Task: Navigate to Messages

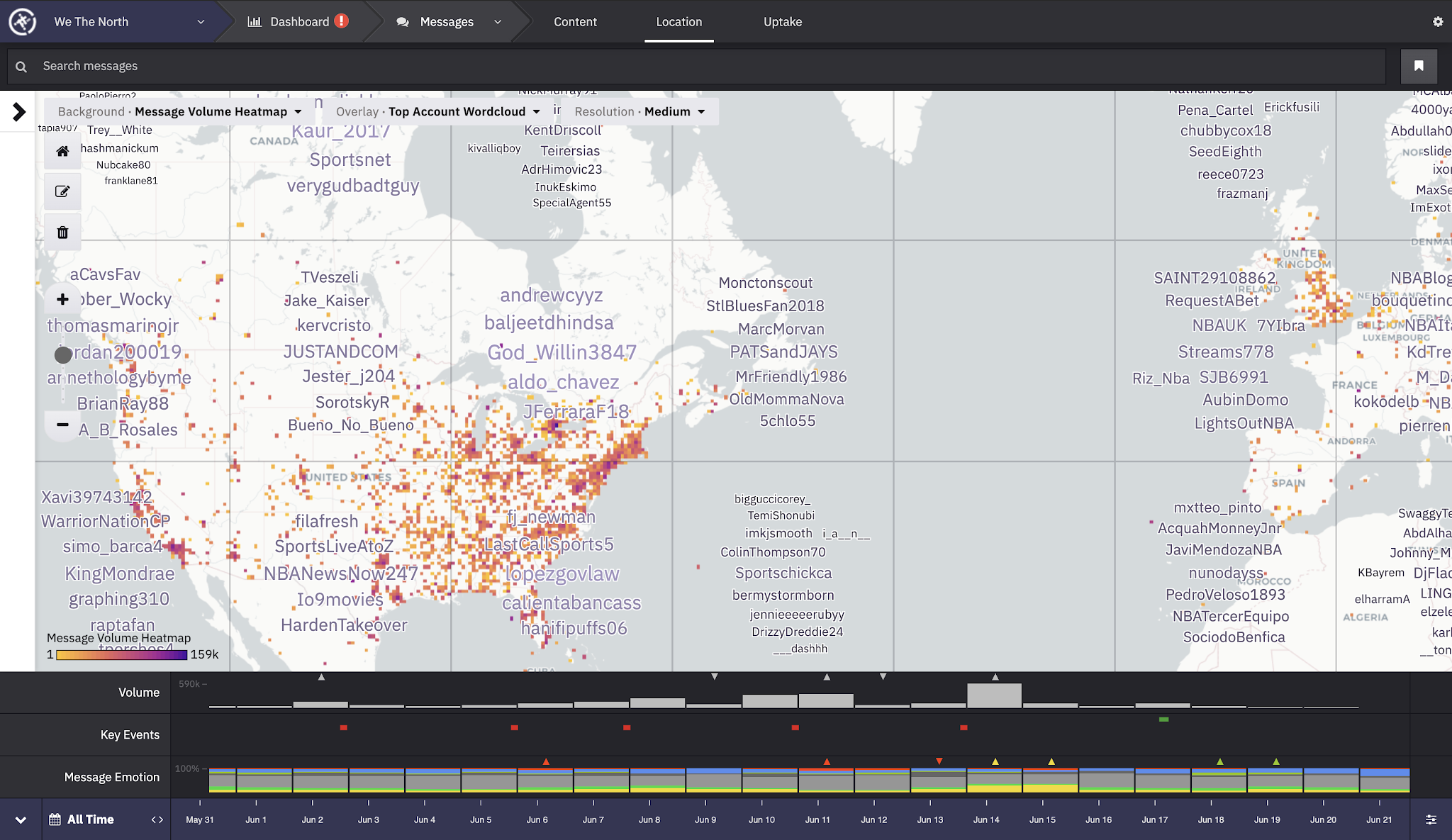Action: (x=447, y=22)
